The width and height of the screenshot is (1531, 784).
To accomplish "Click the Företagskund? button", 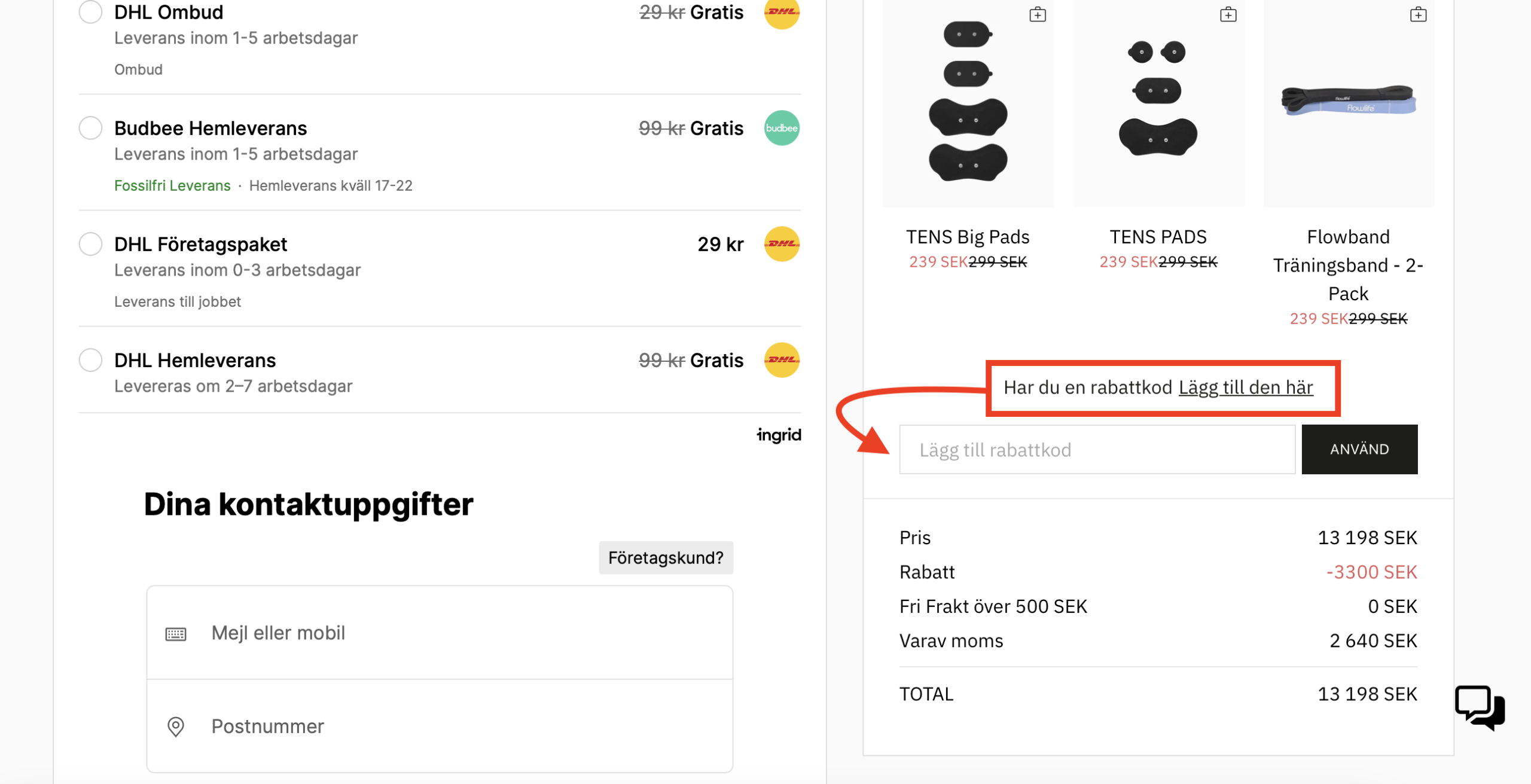I will click(665, 557).
